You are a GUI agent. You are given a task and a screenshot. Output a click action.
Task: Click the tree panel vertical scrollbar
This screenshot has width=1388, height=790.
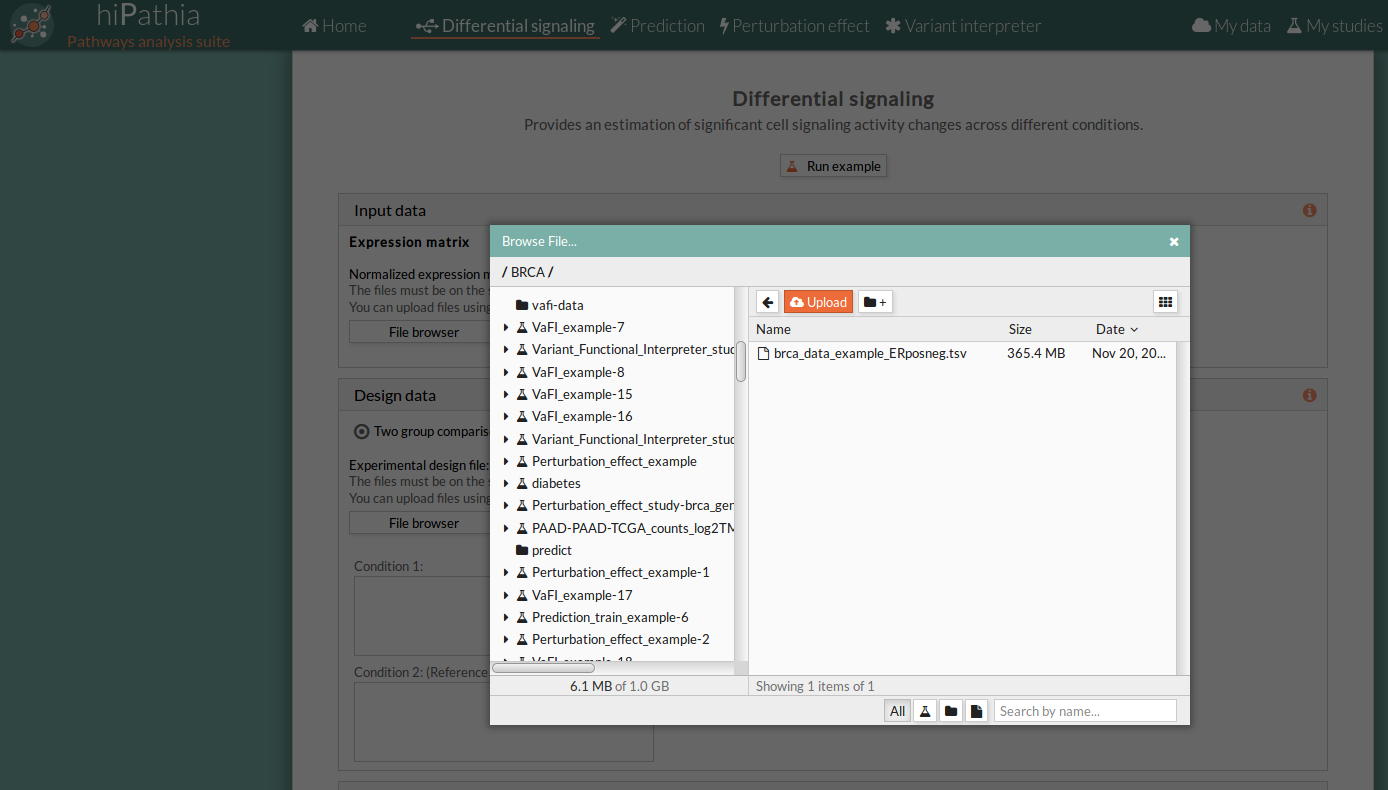pyautogui.click(x=741, y=362)
